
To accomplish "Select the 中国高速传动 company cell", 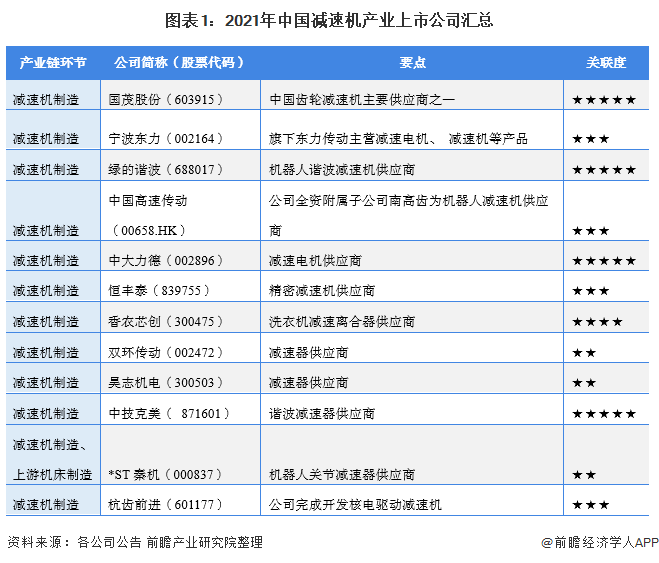I will pyautogui.click(x=148, y=200).
